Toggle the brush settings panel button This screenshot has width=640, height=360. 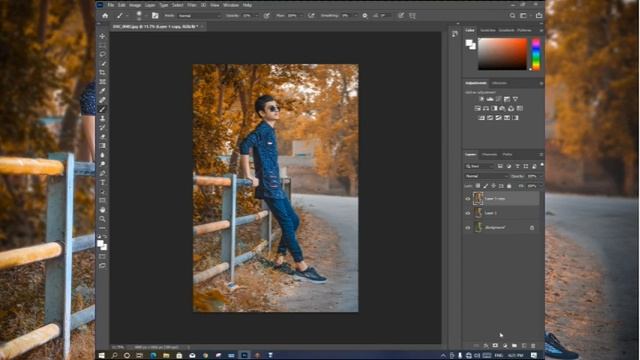155,16
